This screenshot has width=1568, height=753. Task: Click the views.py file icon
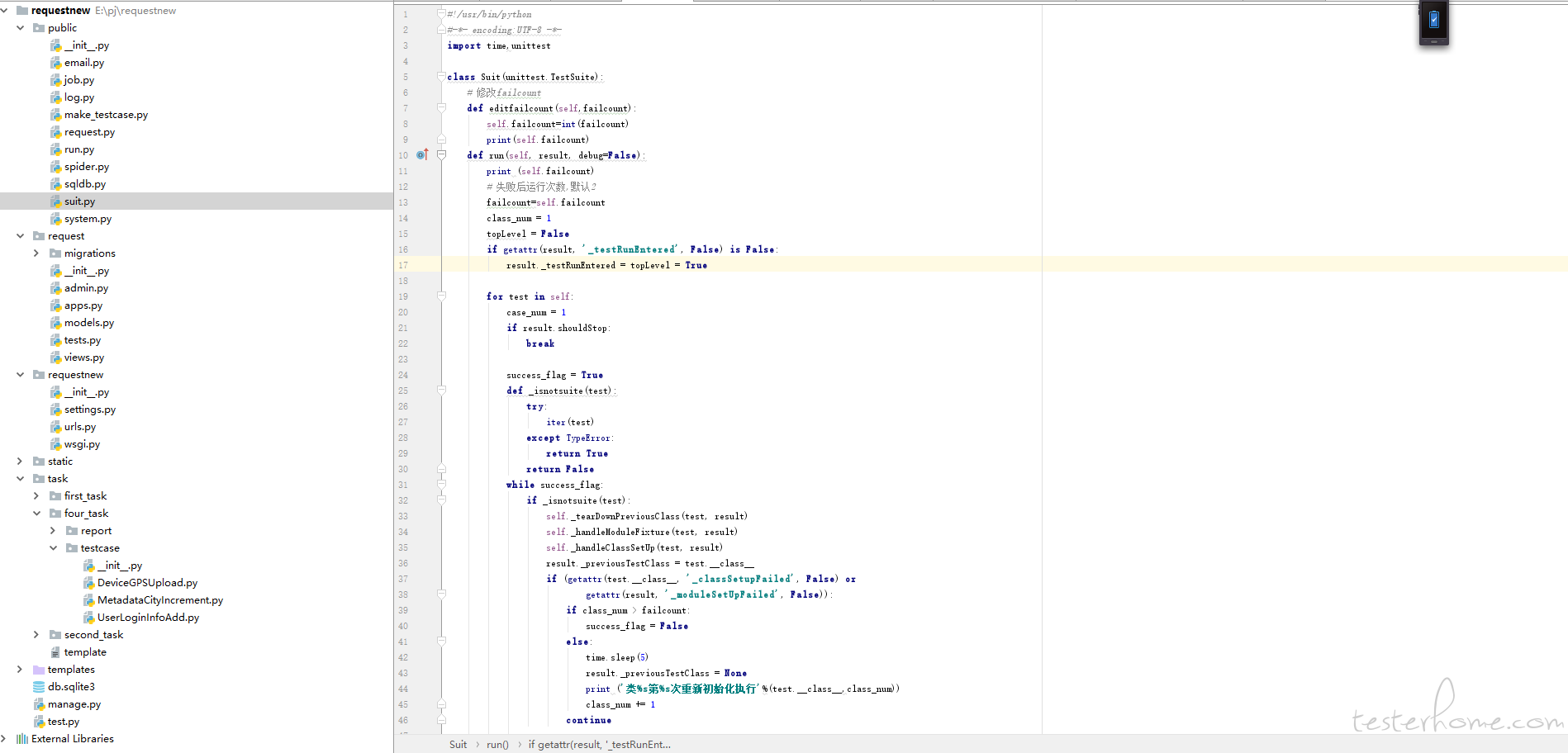click(x=55, y=358)
